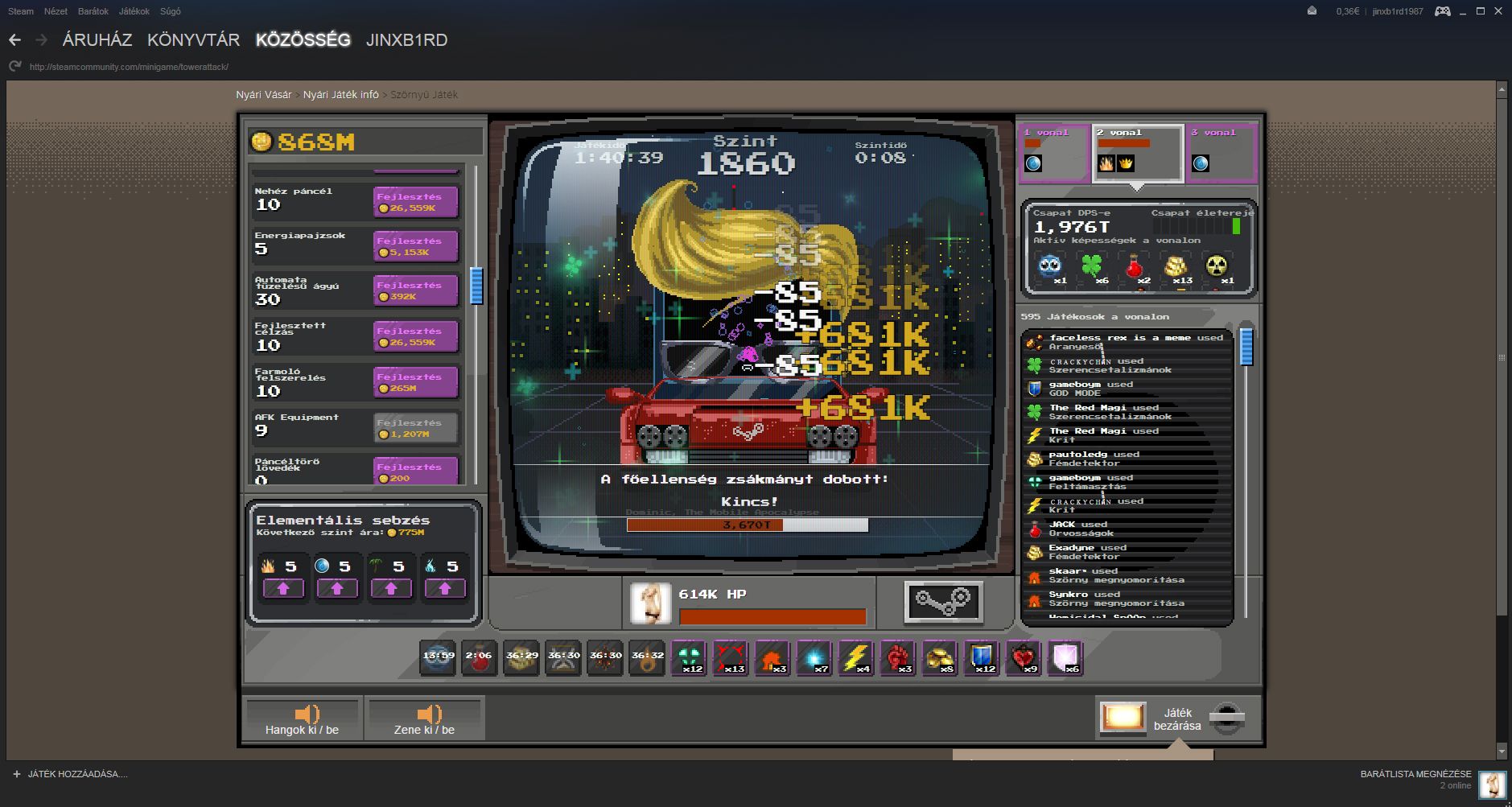This screenshot has width=1512, height=807.
Task: Upgrade Automata tüzelésű ágyú for 392K
Action: pos(416,290)
